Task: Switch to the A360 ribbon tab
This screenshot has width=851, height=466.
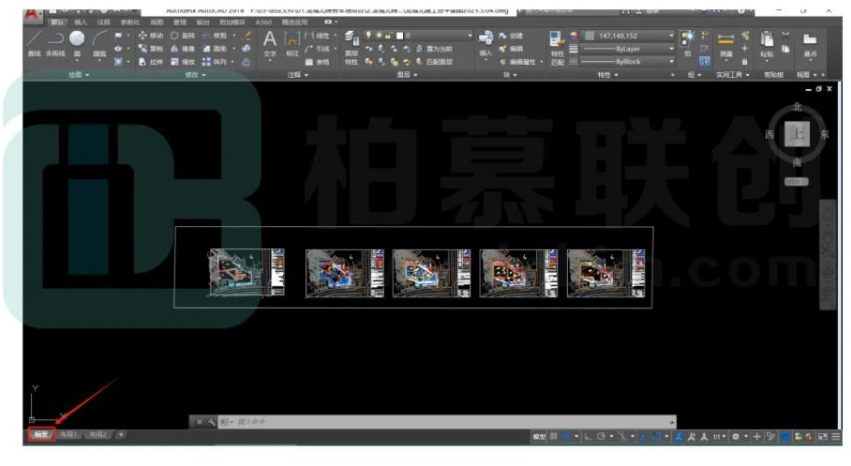Action: tap(263, 22)
